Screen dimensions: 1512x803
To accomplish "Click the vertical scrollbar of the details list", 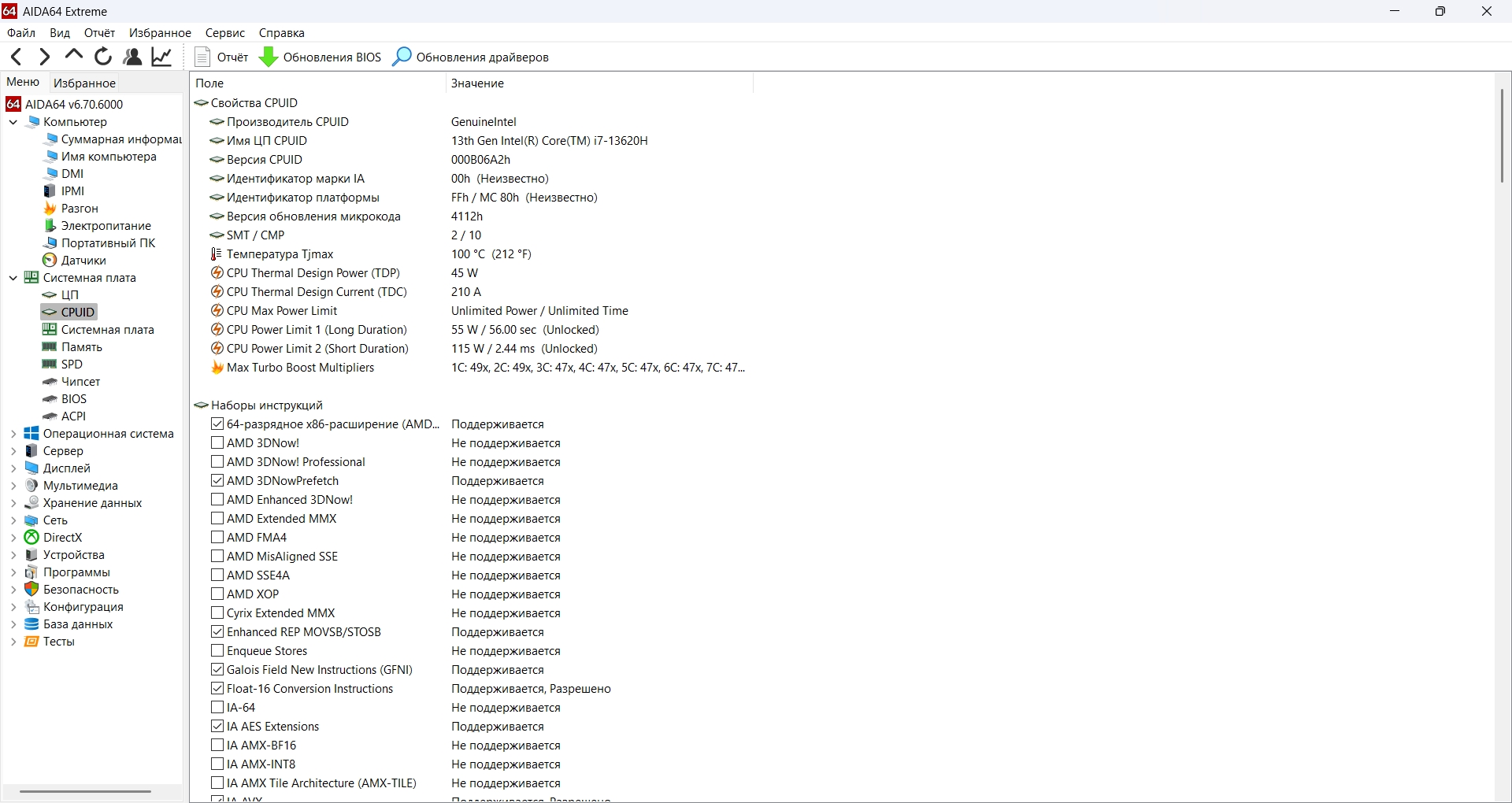I will coord(1502,136).
